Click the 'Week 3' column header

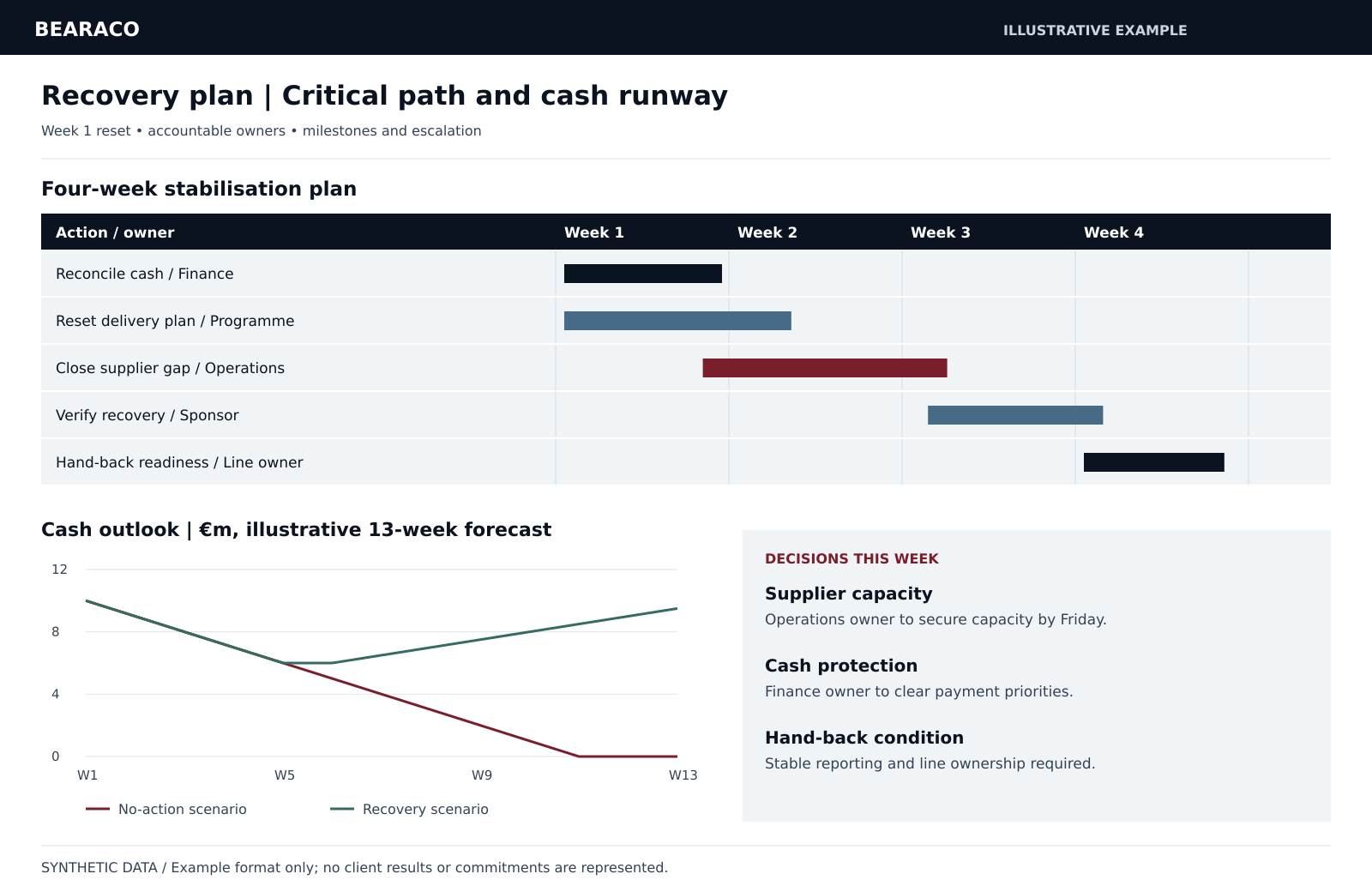pos(941,232)
